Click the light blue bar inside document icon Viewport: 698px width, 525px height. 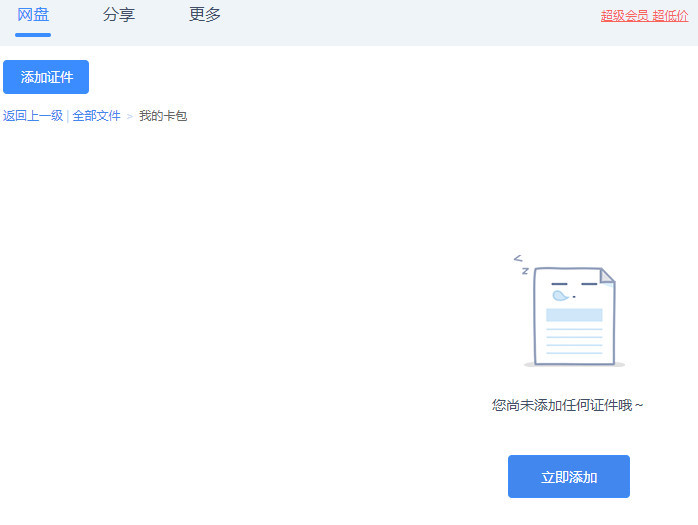tap(574, 315)
